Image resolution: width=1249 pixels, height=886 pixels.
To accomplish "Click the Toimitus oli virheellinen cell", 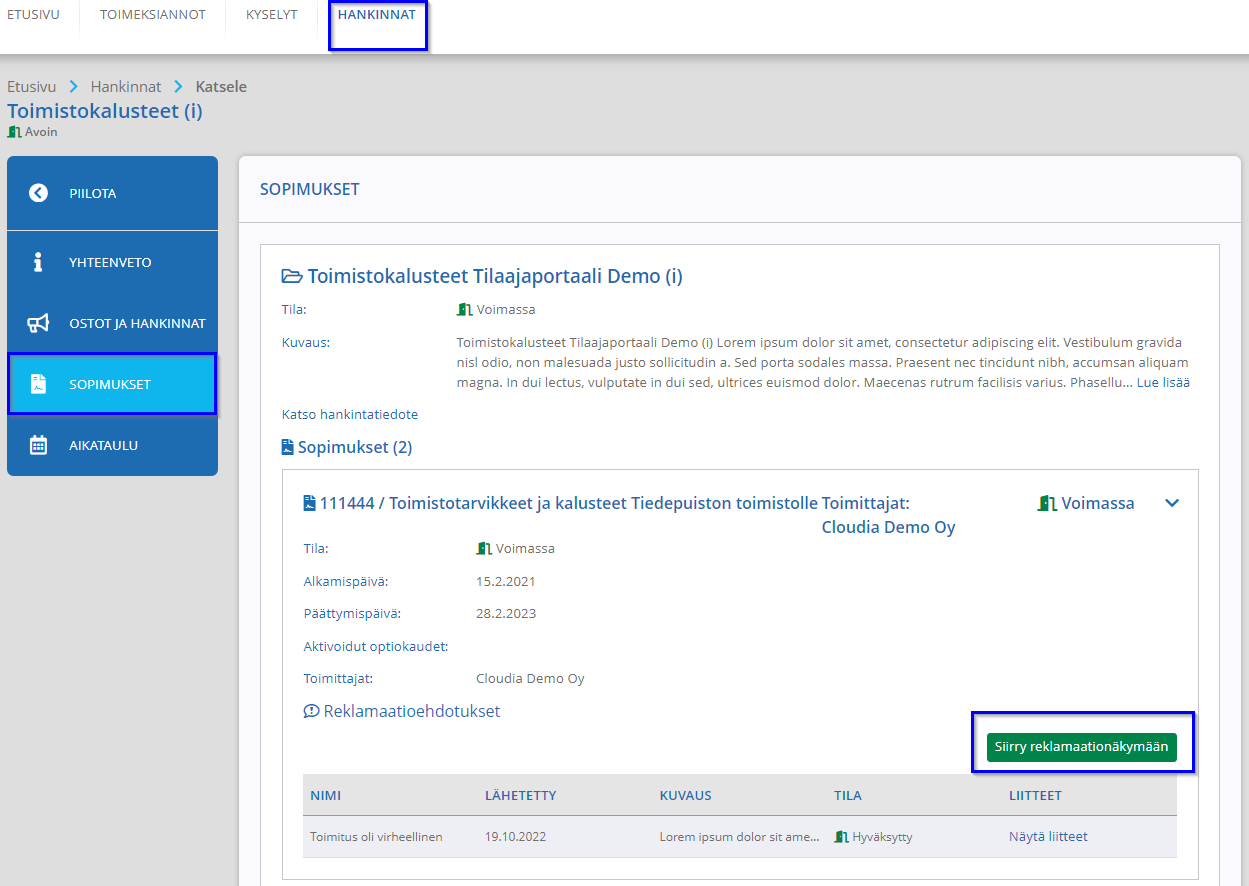I will click(x=376, y=837).
